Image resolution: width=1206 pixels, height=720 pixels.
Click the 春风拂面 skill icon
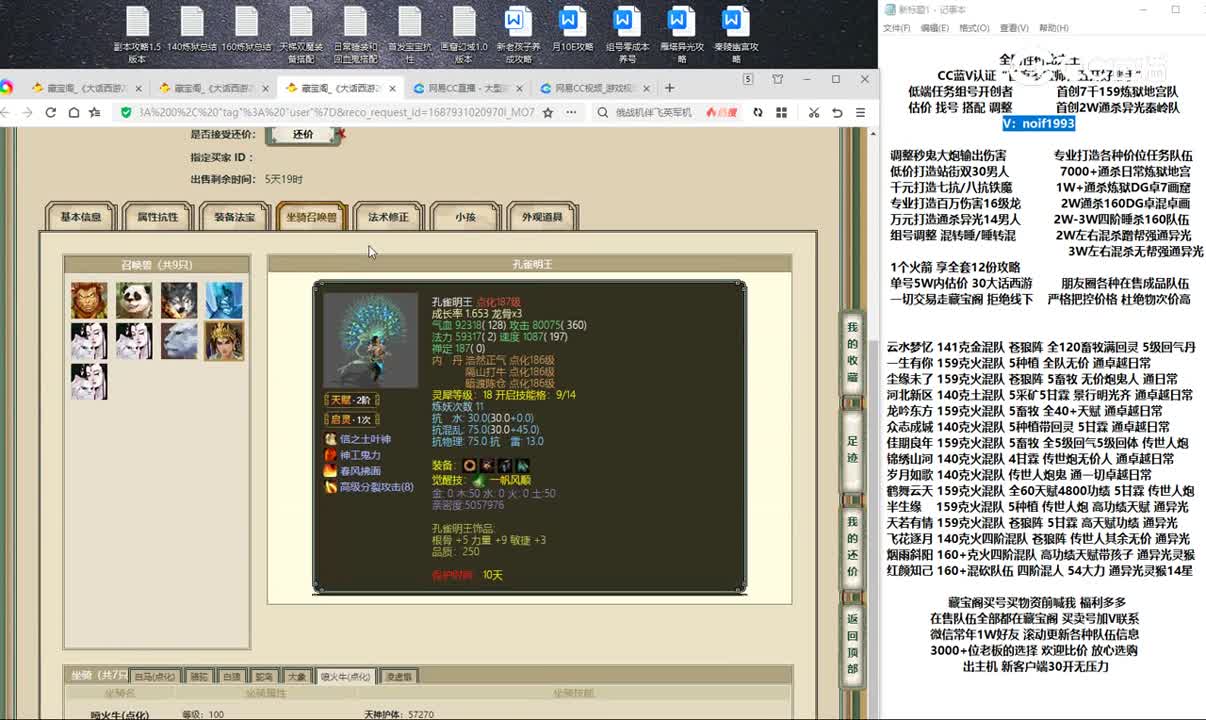(x=331, y=471)
